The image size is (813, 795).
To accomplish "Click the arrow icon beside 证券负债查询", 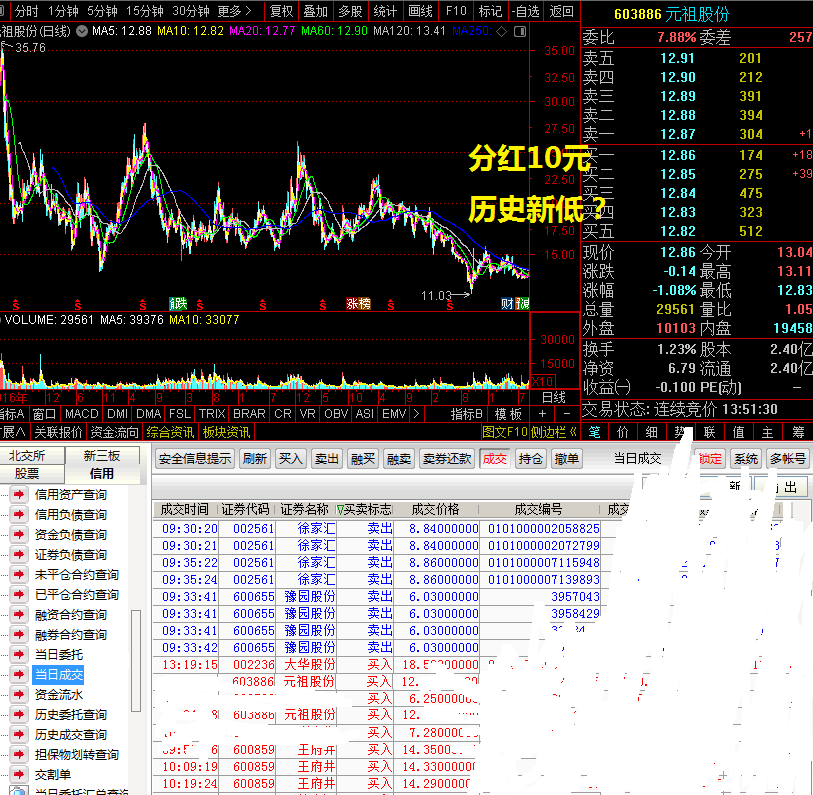I will point(19,554).
